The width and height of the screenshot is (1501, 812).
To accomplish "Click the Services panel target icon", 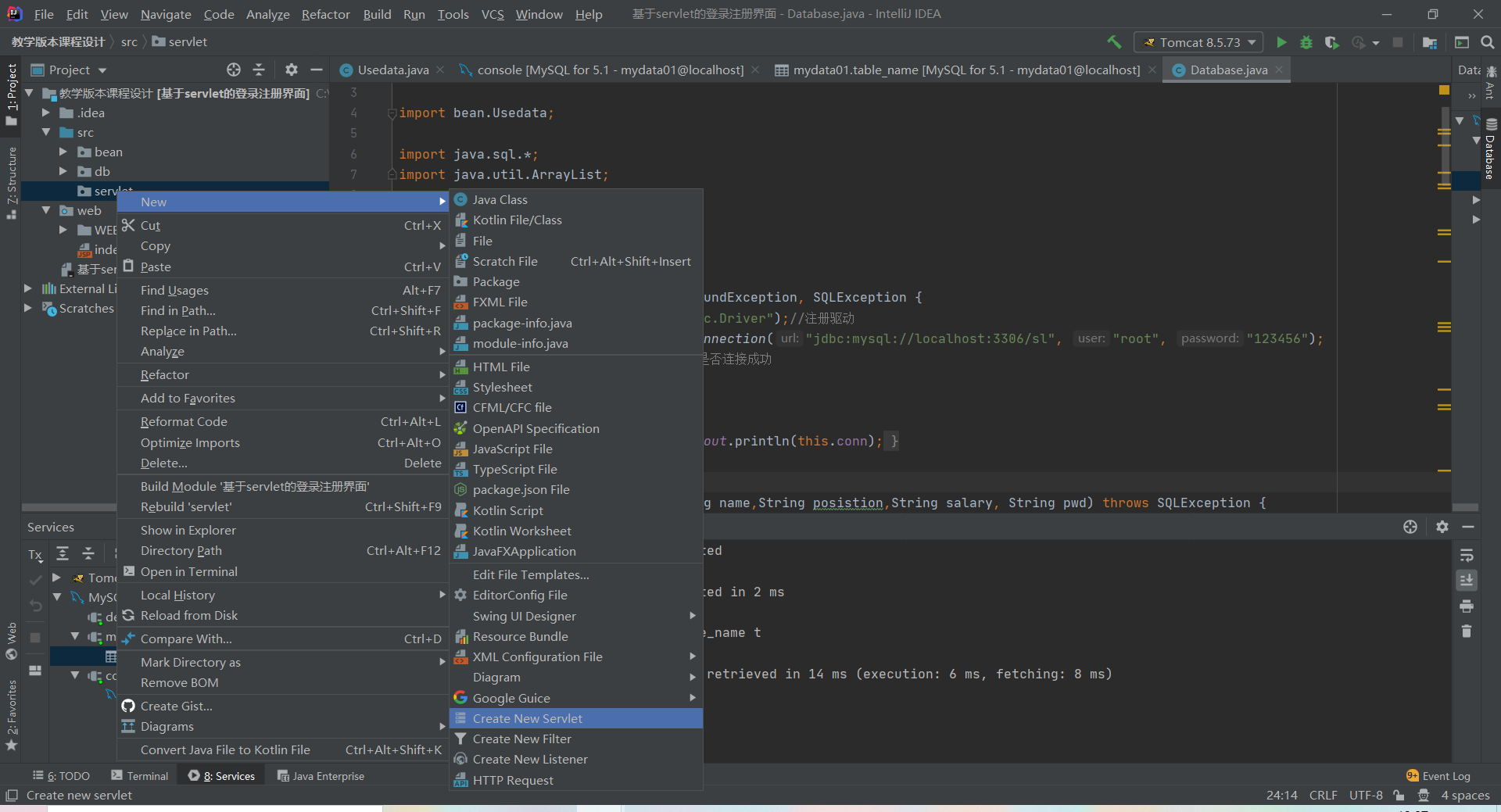I will click(x=1410, y=527).
